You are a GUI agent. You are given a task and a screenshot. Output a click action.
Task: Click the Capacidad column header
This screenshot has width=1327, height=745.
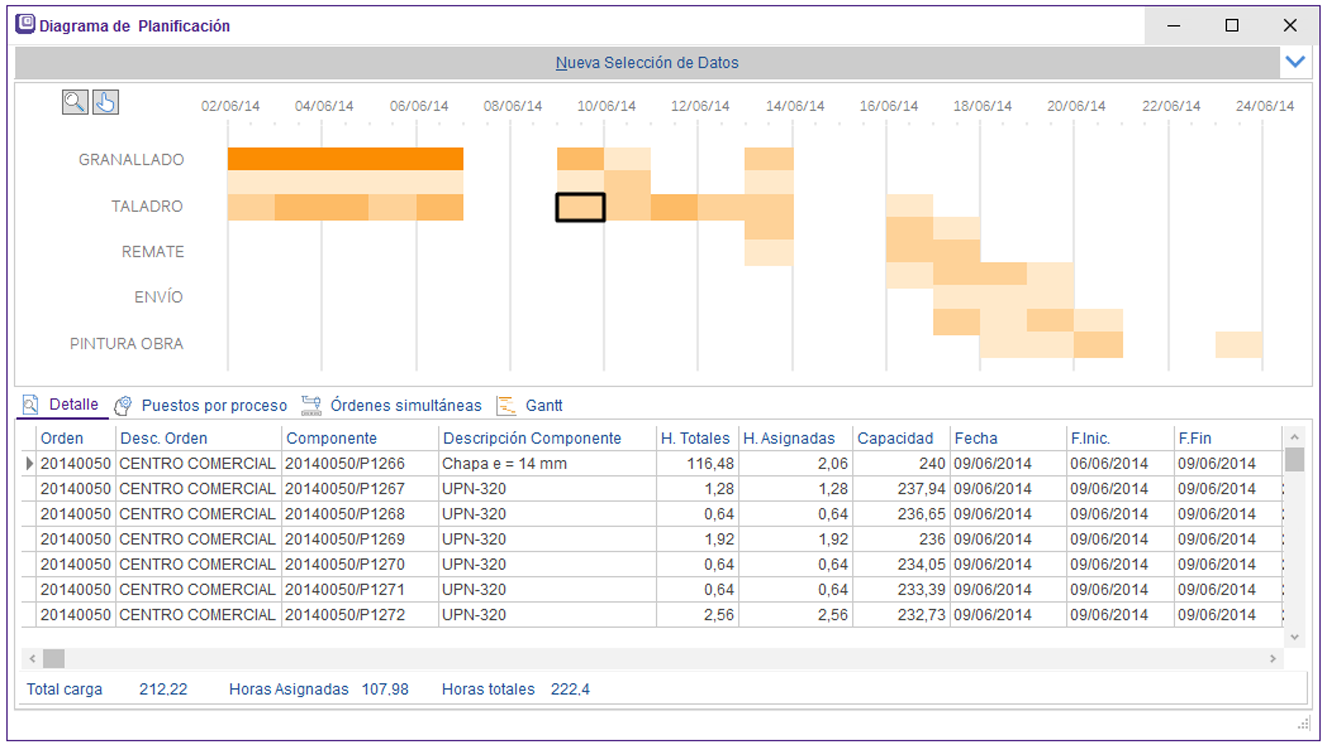coord(895,438)
